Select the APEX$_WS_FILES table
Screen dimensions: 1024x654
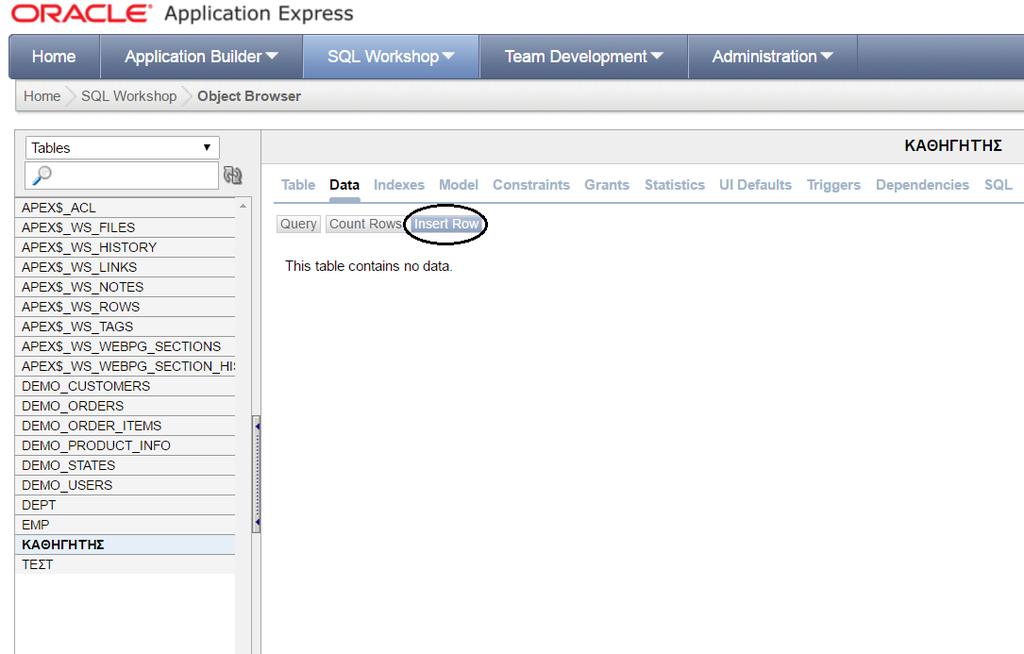[x=125, y=227]
